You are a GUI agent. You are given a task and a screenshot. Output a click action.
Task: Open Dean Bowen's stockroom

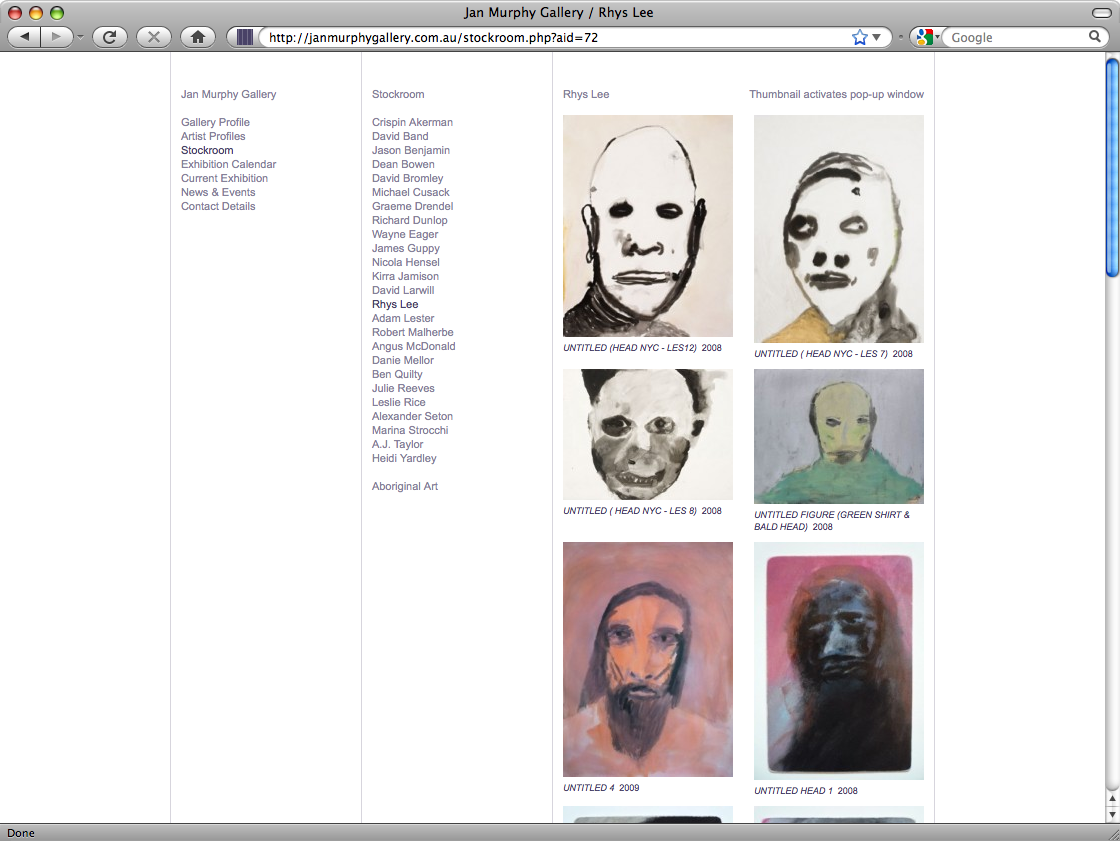coord(403,164)
